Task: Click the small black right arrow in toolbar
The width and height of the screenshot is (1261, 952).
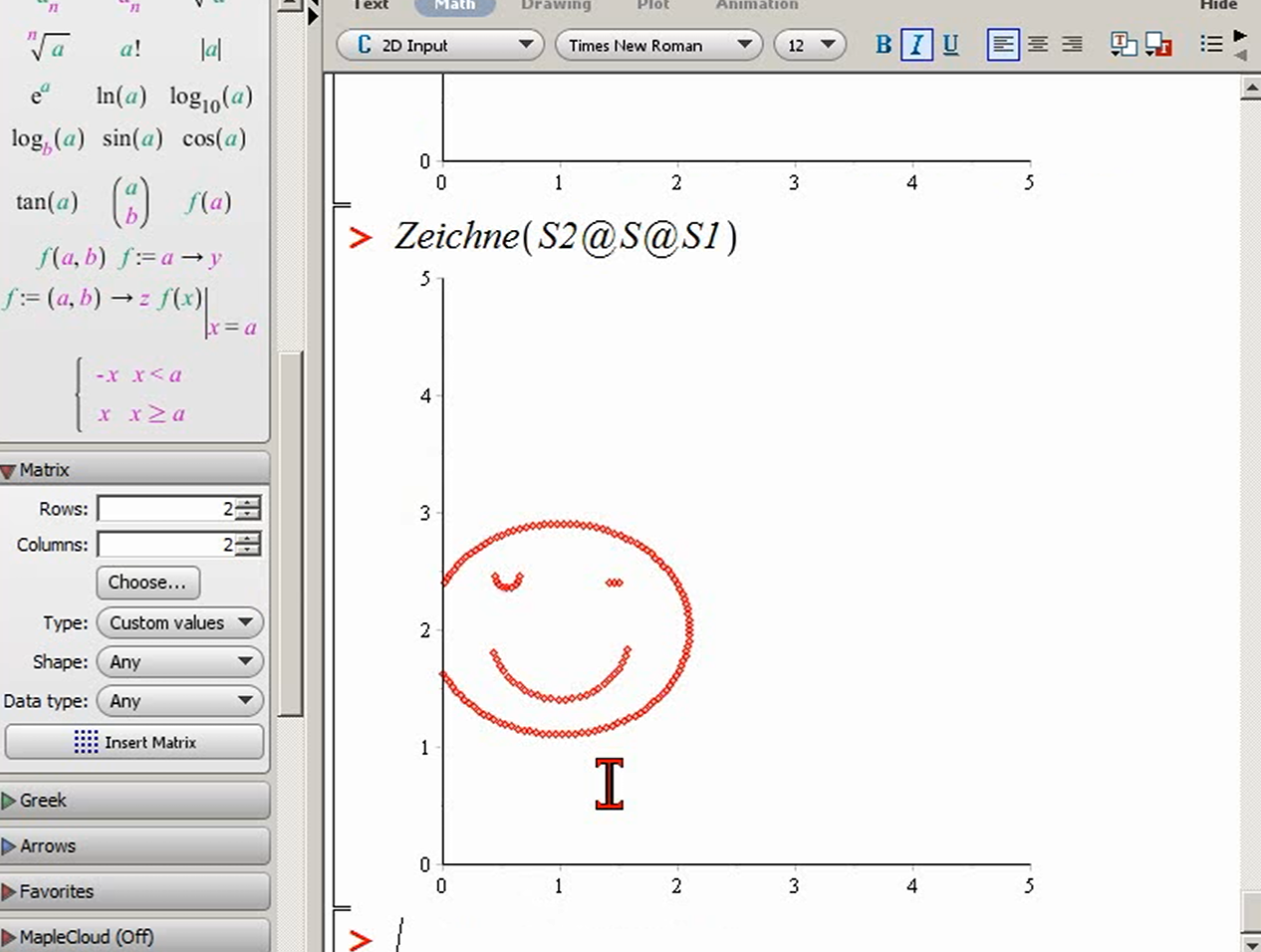Action: 1240,36
